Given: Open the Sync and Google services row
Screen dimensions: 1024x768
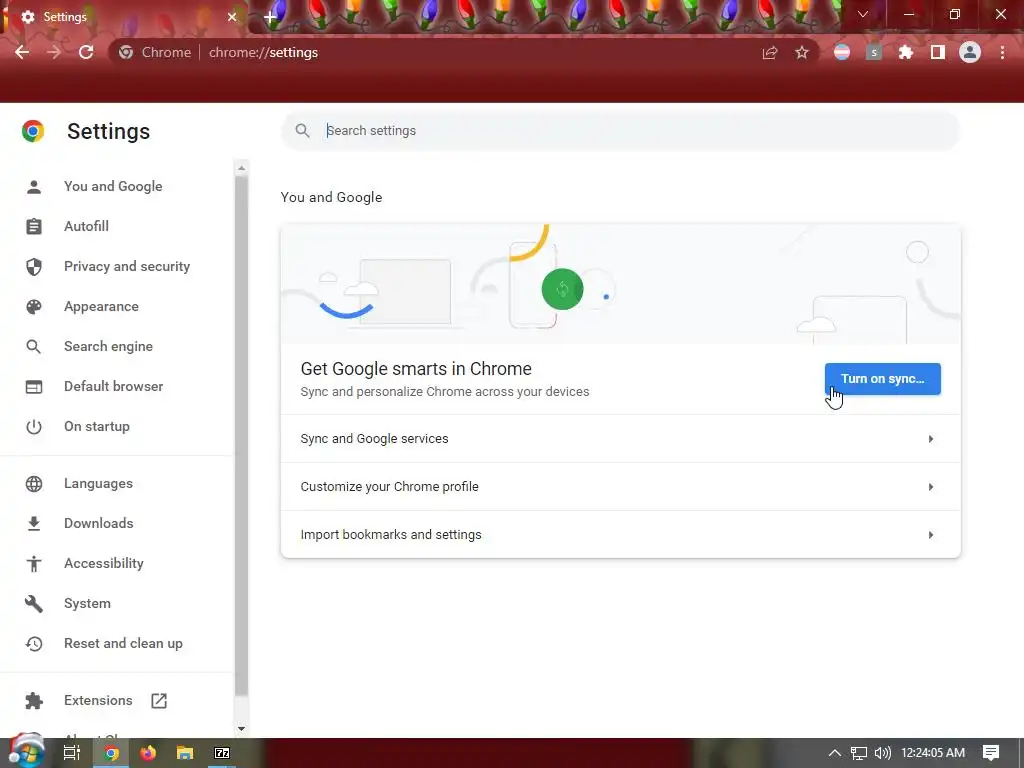Looking at the screenshot, I should [620, 439].
